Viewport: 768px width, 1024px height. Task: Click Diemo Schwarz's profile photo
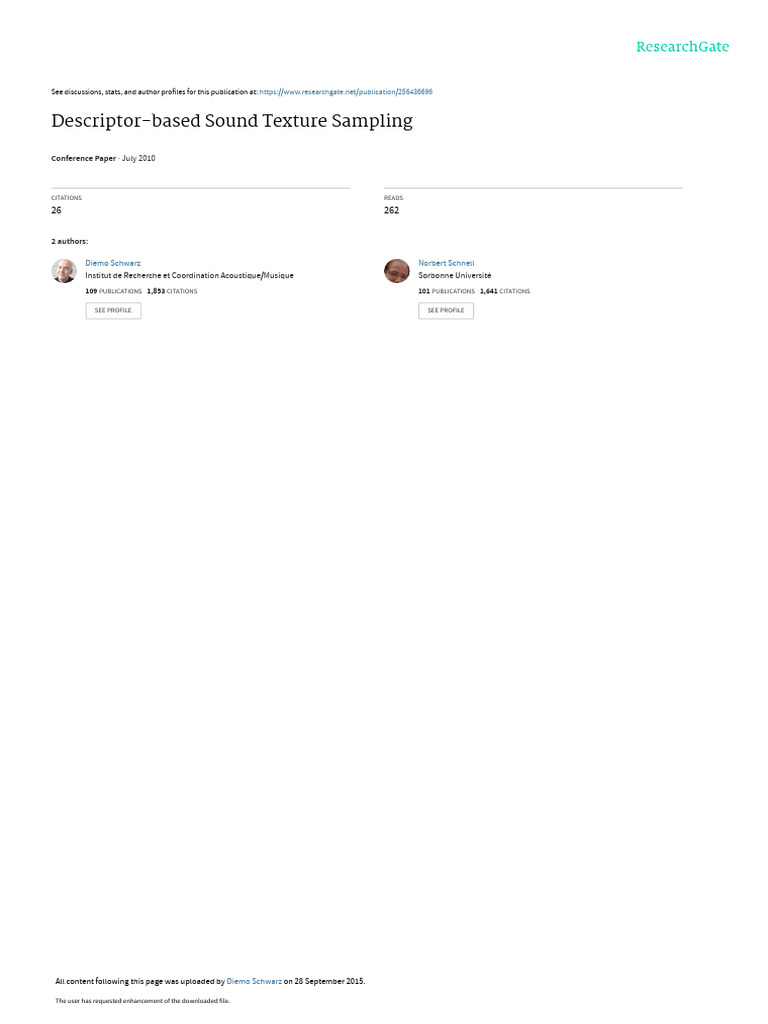64,271
